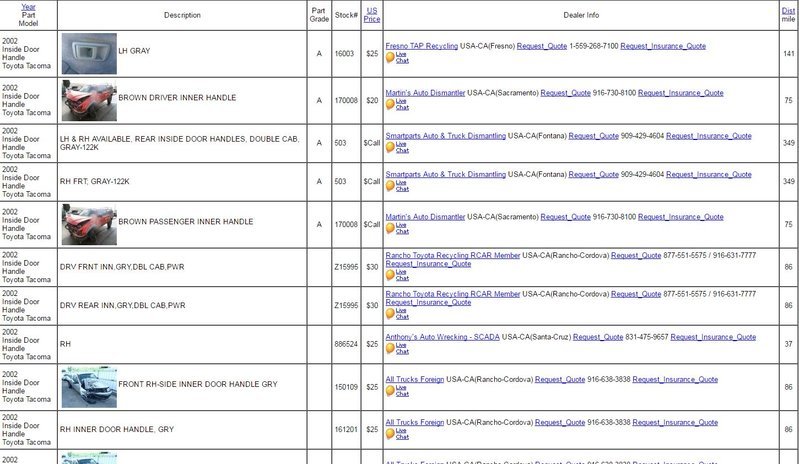View BROWN PASSENGER INNER HANDLE thumbnail image
Viewport: 799px width, 464px height.
[89, 225]
